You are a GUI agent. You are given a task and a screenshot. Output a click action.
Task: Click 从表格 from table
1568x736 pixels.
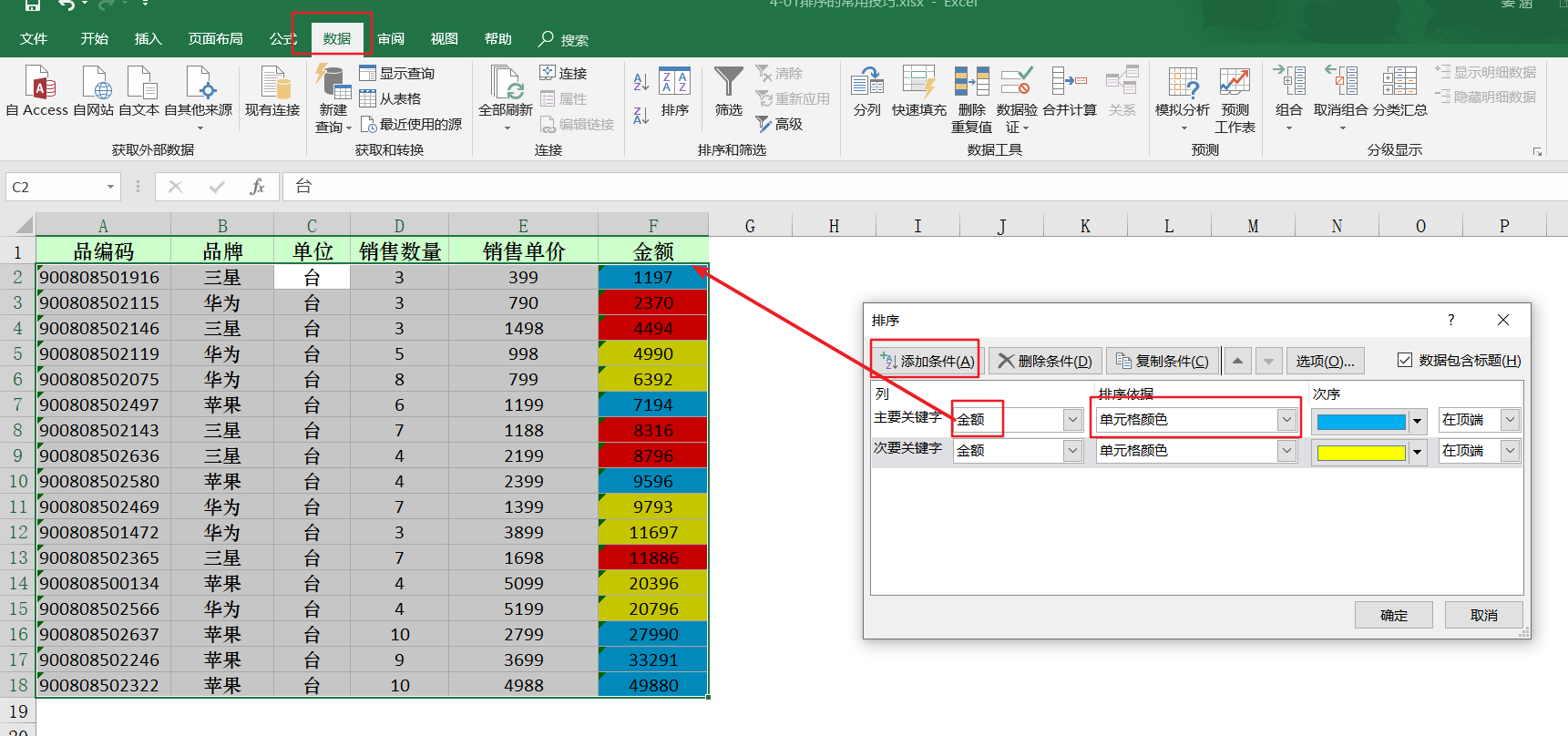[391, 98]
